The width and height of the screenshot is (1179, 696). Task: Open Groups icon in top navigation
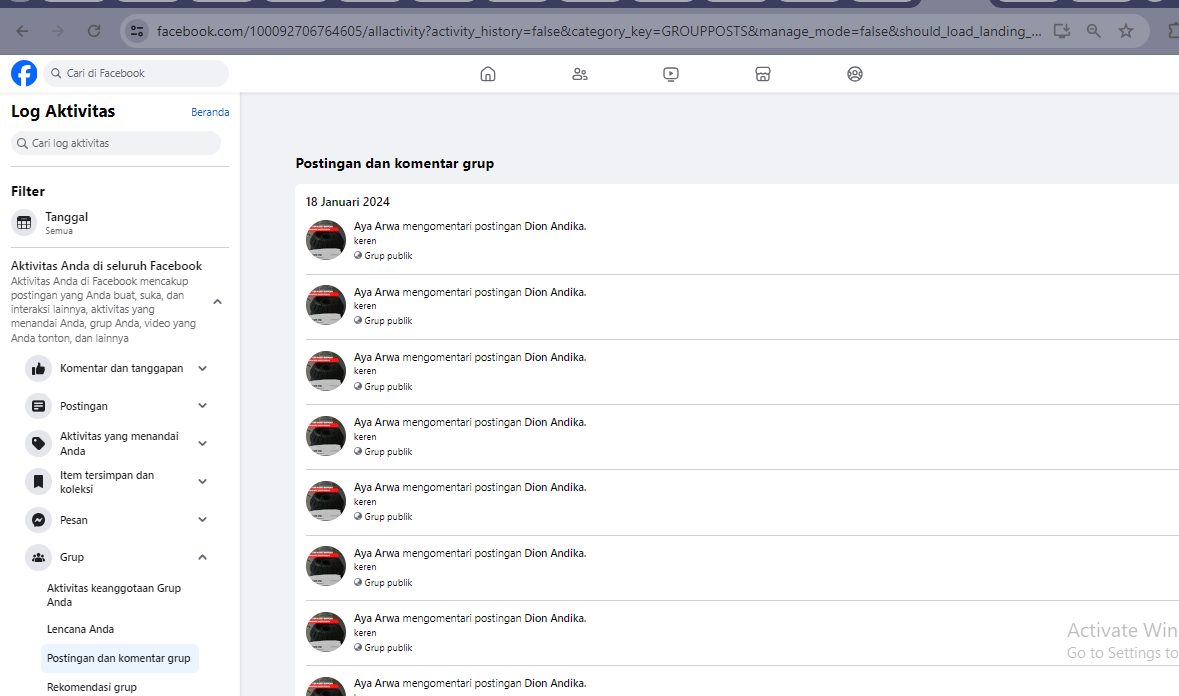(x=854, y=74)
